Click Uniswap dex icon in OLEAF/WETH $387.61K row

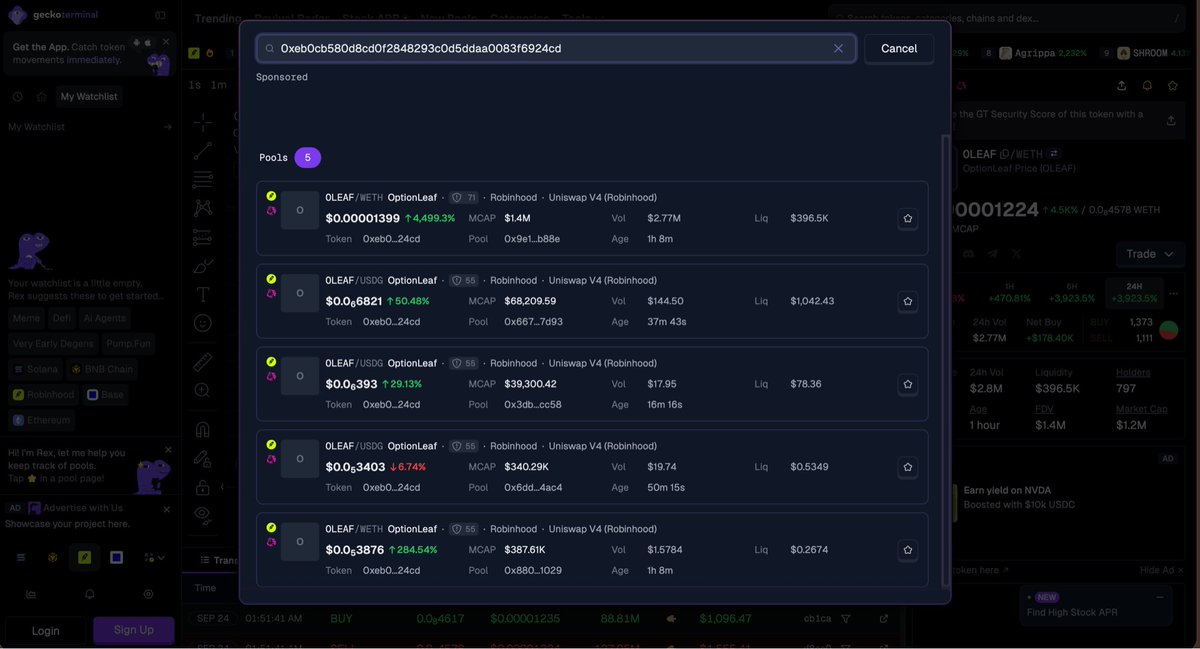[x=271, y=542]
